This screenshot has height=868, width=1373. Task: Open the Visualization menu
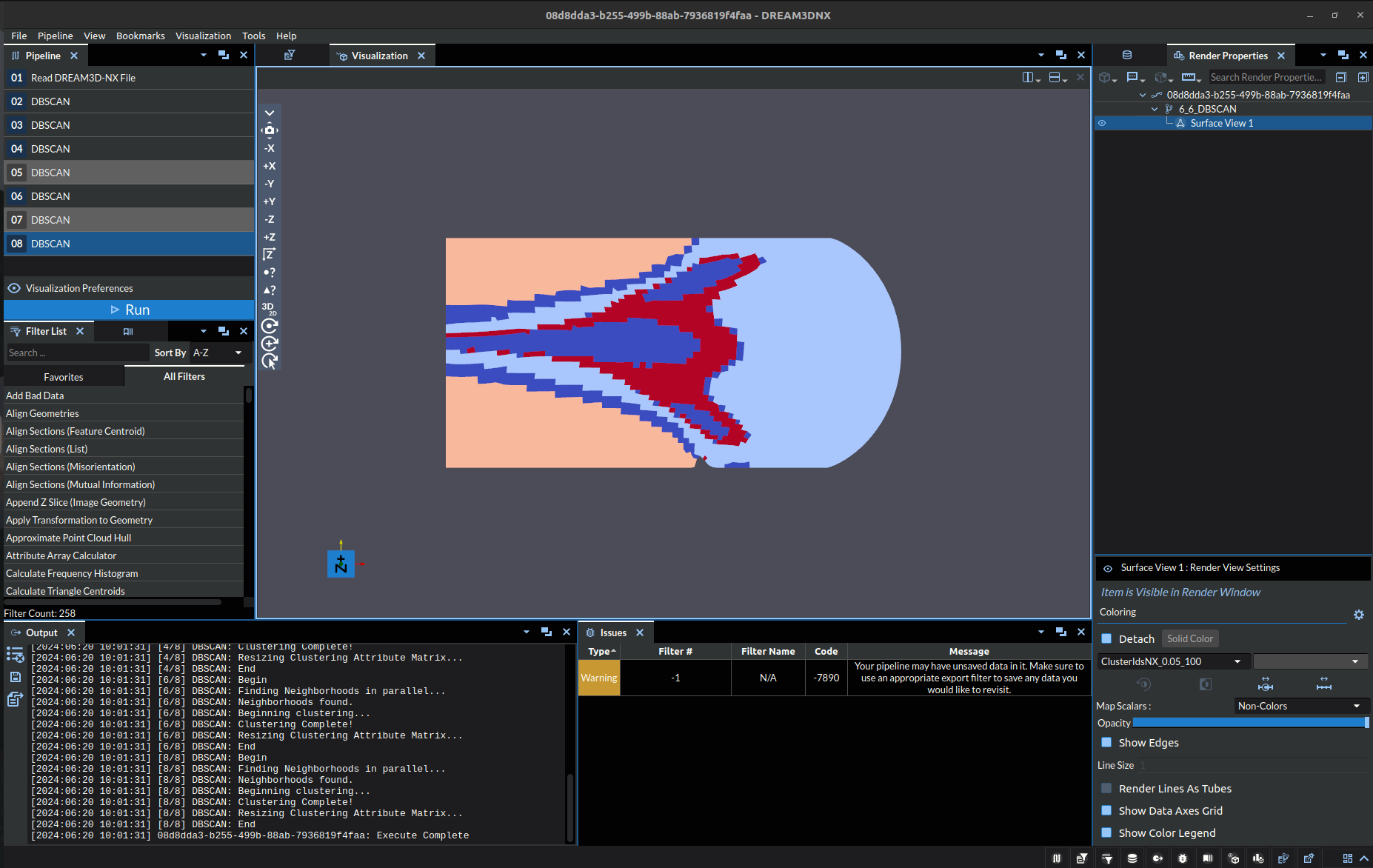pos(203,36)
